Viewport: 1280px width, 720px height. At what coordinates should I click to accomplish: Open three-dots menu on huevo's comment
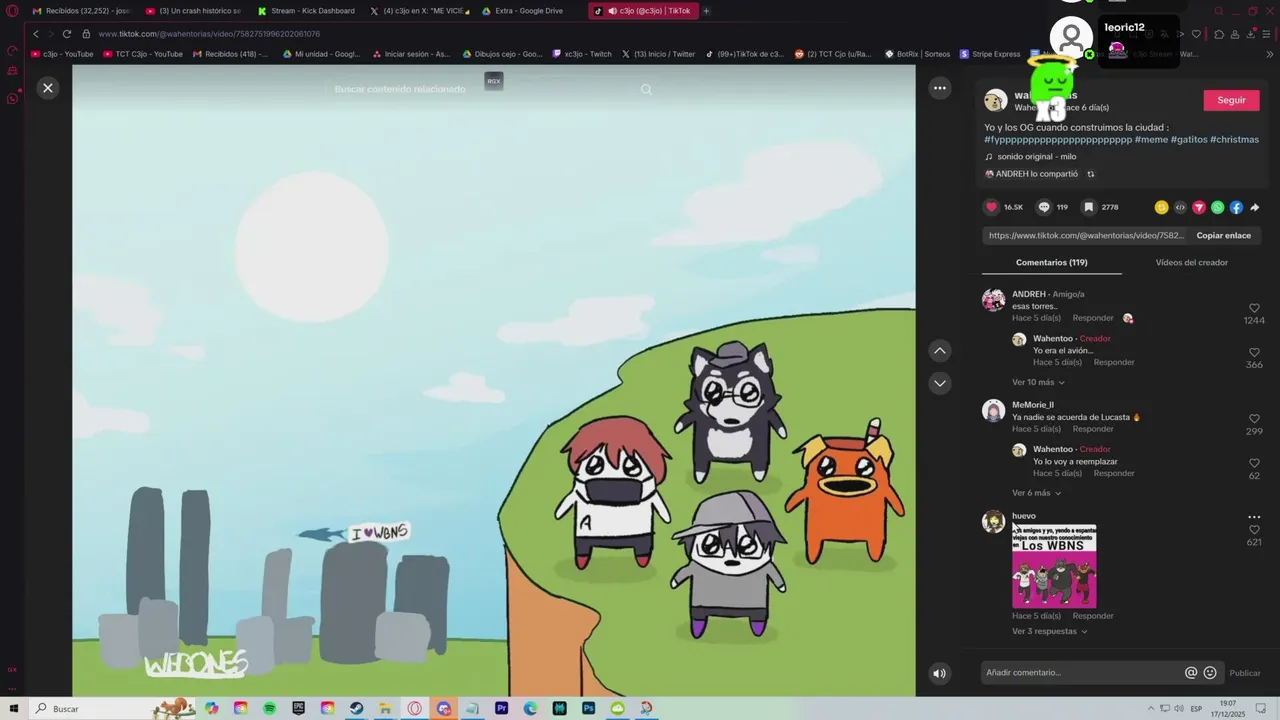point(1254,517)
